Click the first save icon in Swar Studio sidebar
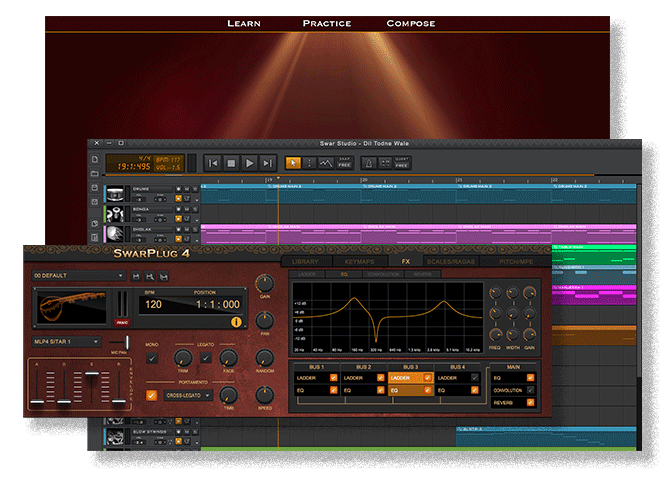Screen dimensions: 668x490 [95, 188]
